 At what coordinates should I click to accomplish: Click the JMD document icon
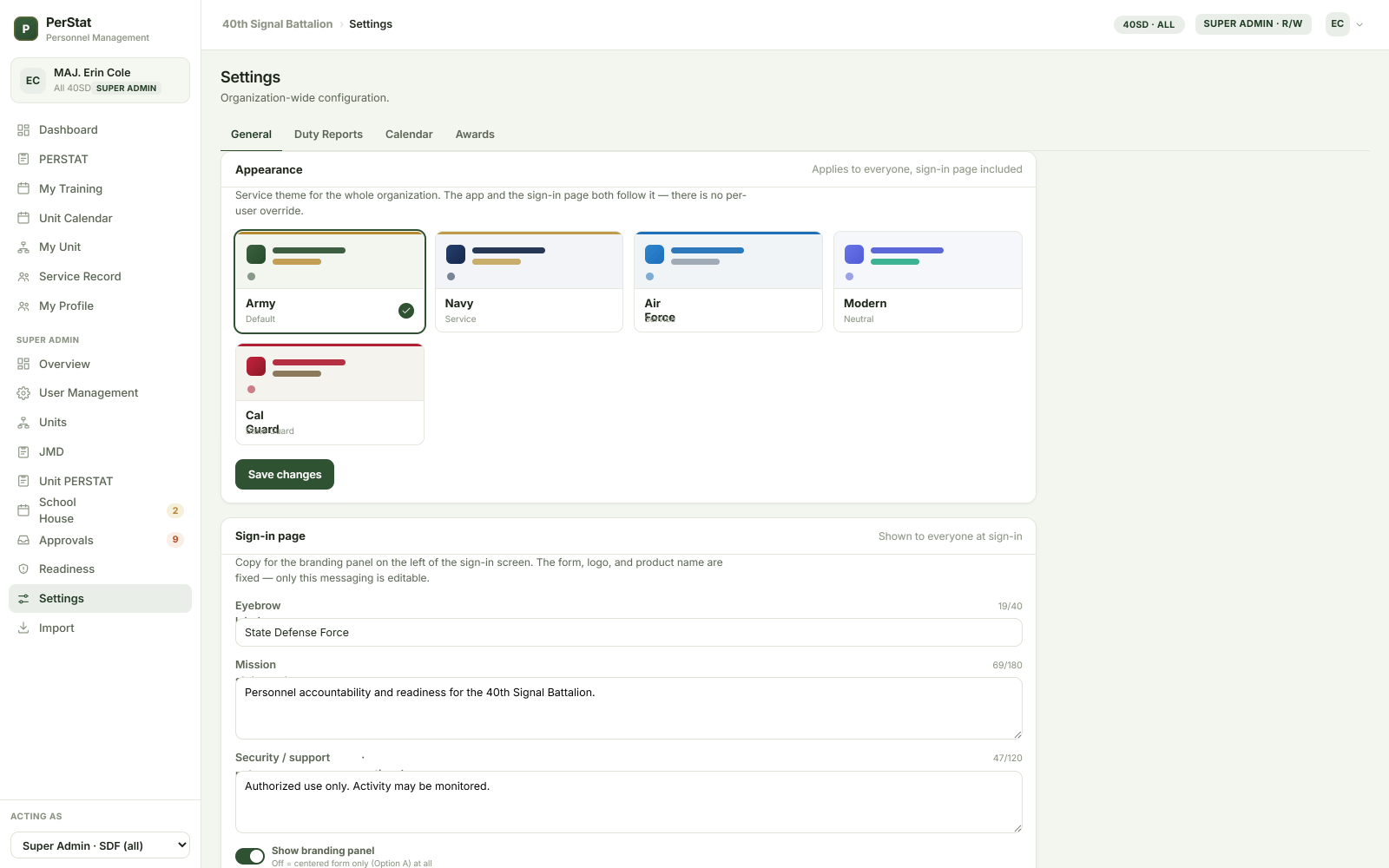[23, 452]
